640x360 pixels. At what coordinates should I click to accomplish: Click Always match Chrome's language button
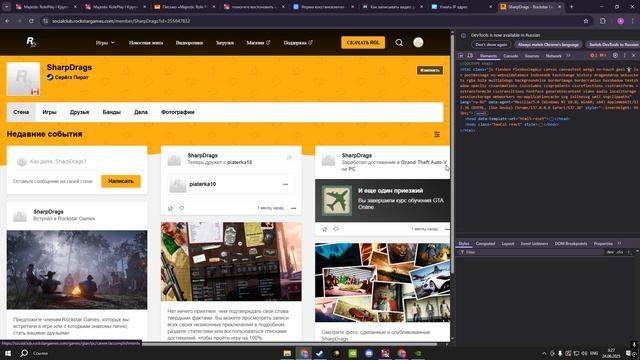548,44
